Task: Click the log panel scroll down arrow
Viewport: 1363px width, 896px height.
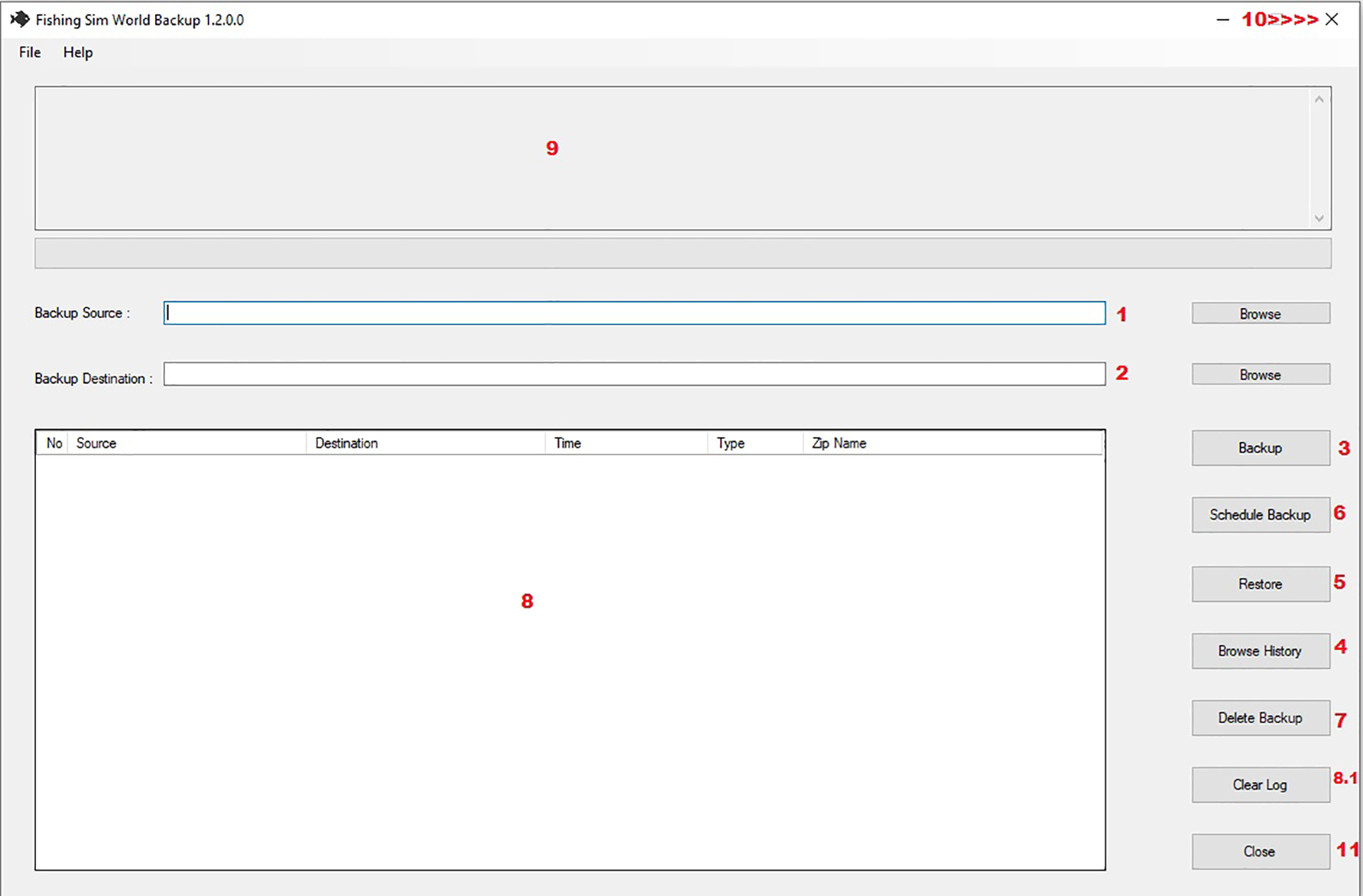Action: [1319, 219]
